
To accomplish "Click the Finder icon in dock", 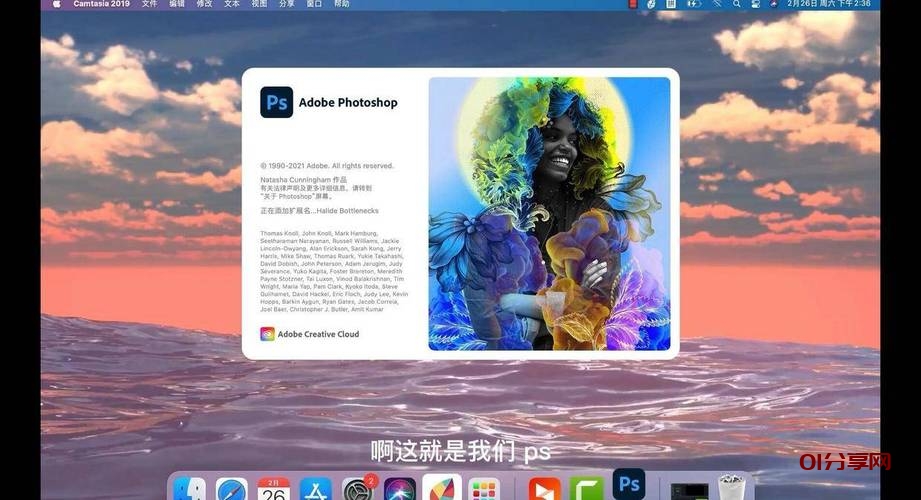I will 189,490.
